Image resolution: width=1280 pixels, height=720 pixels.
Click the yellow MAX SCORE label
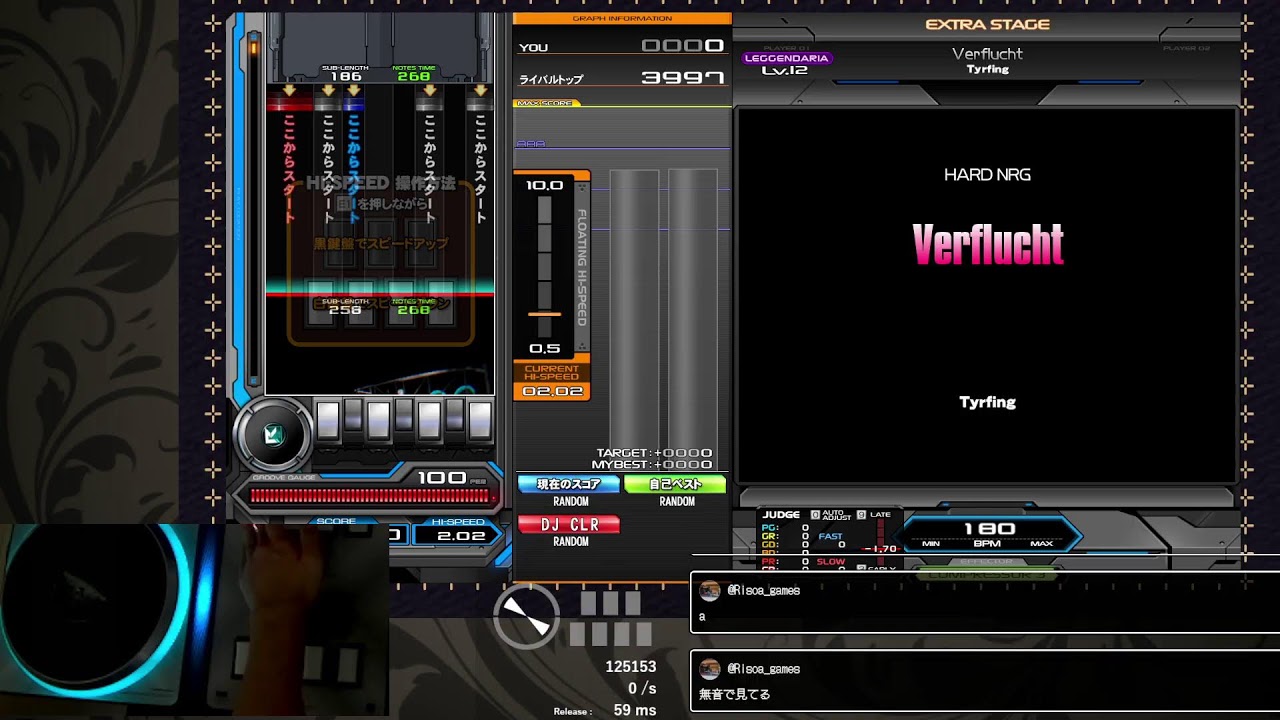tap(546, 103)
